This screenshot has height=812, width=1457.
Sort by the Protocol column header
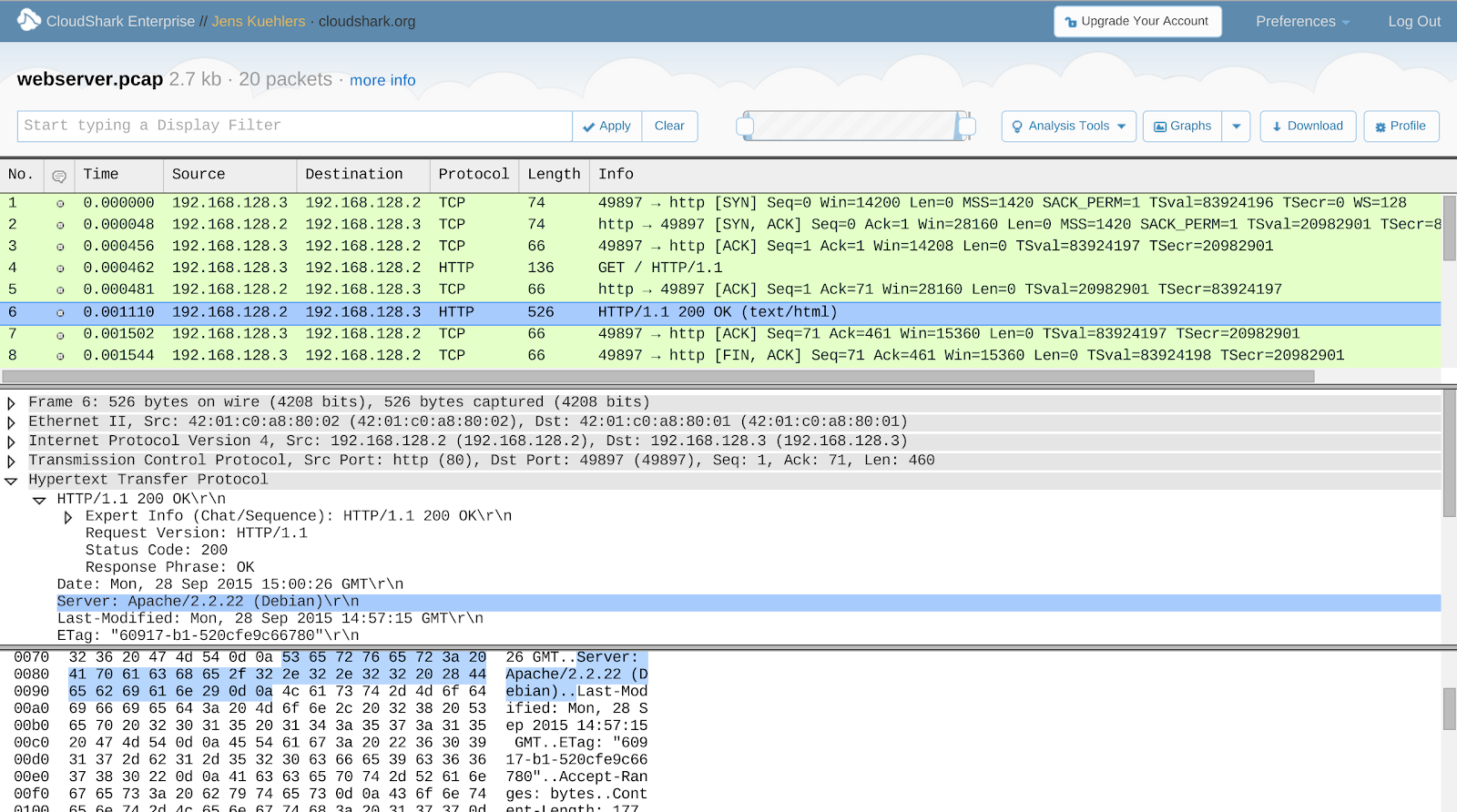coord(474,175)
